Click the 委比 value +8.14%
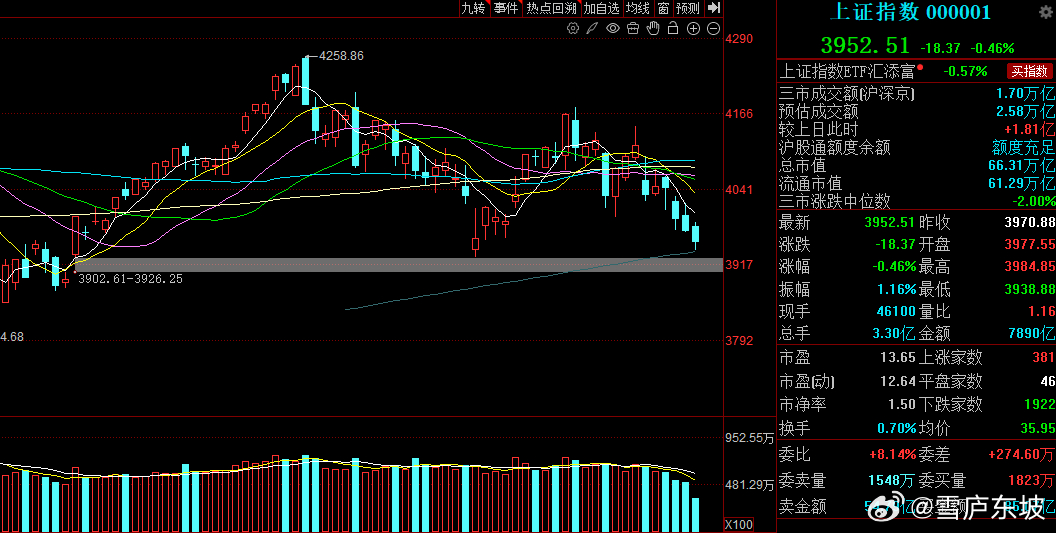The width and height of the screenshot is (1056, 533). [x=892, y=454]
